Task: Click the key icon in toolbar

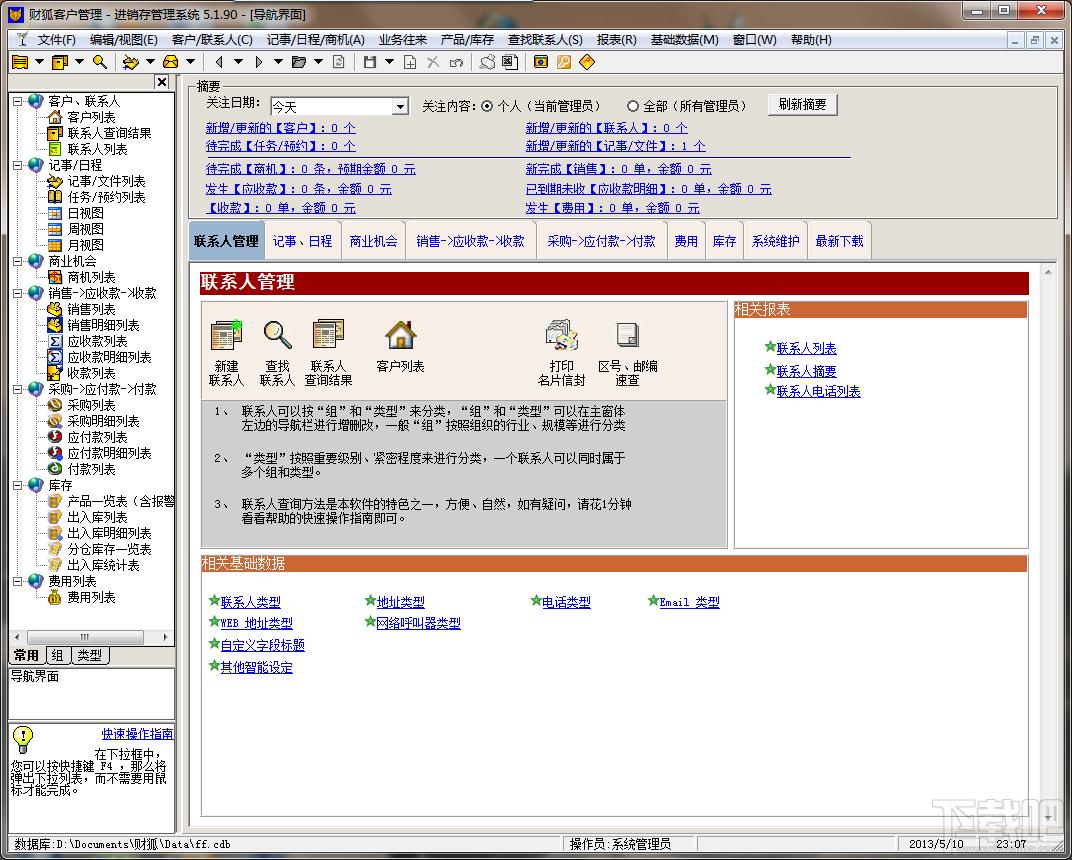Action: coord(563,62)
